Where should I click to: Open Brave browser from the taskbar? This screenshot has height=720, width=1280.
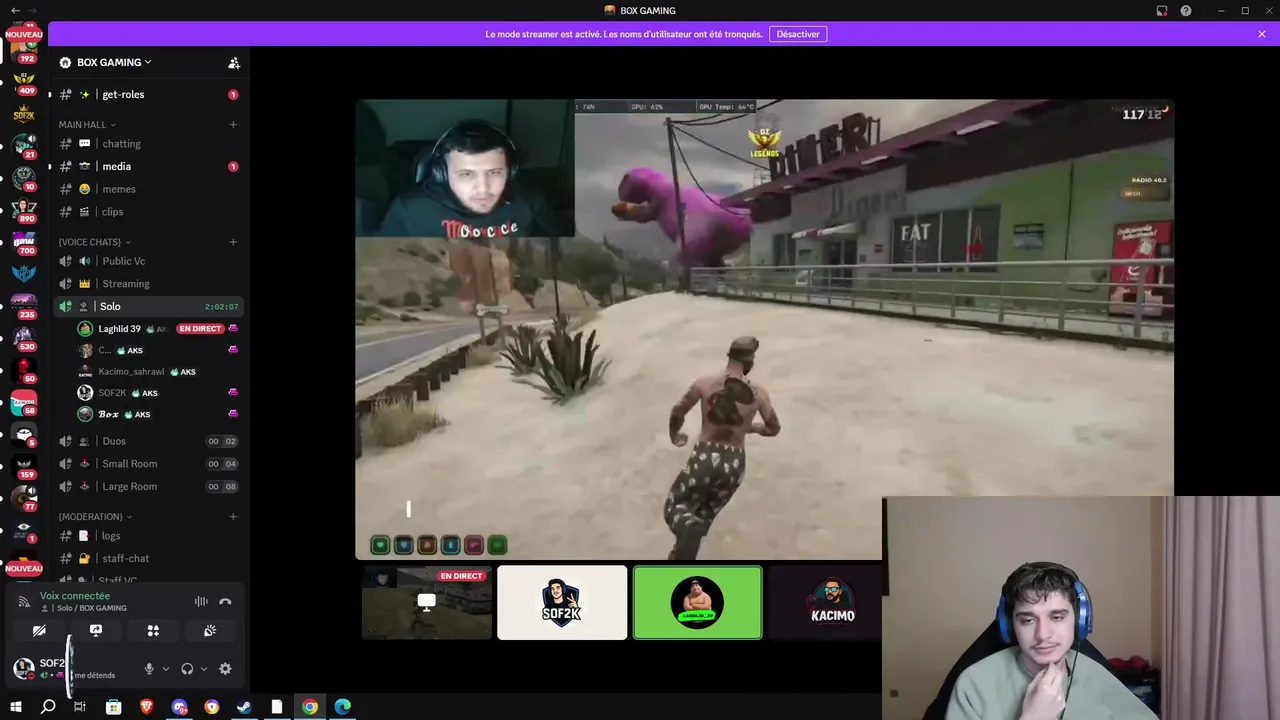[x=147, y=707]
